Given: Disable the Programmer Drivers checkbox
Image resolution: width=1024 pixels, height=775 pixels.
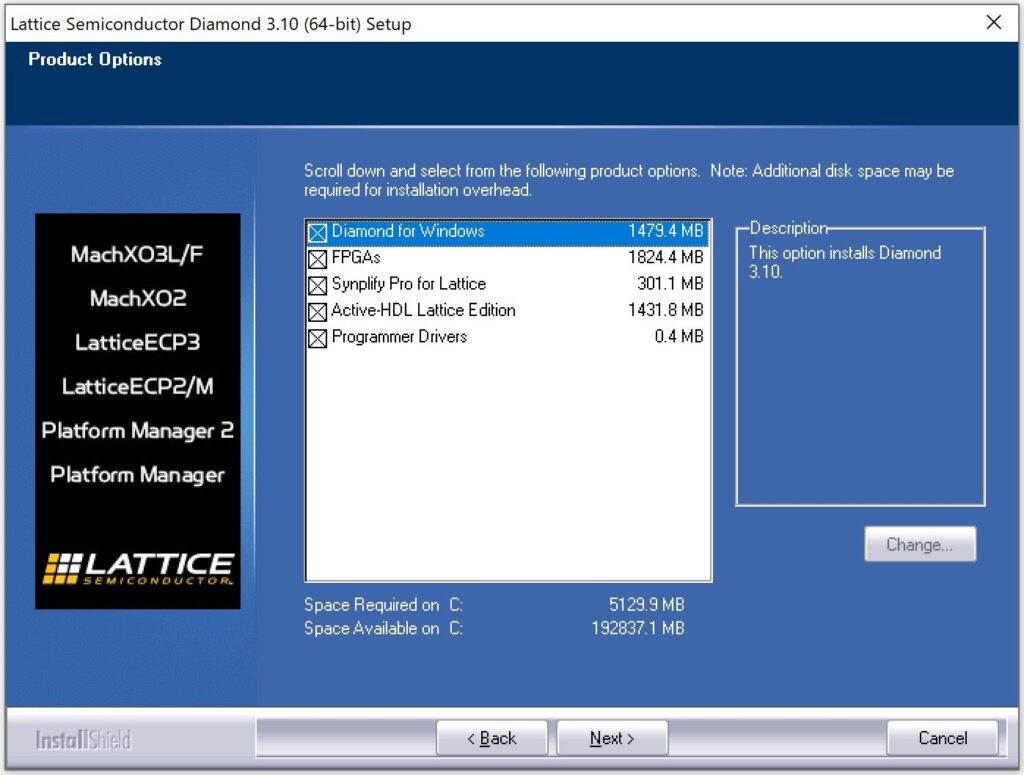Looking at the screenshot, I should [317, 338].
